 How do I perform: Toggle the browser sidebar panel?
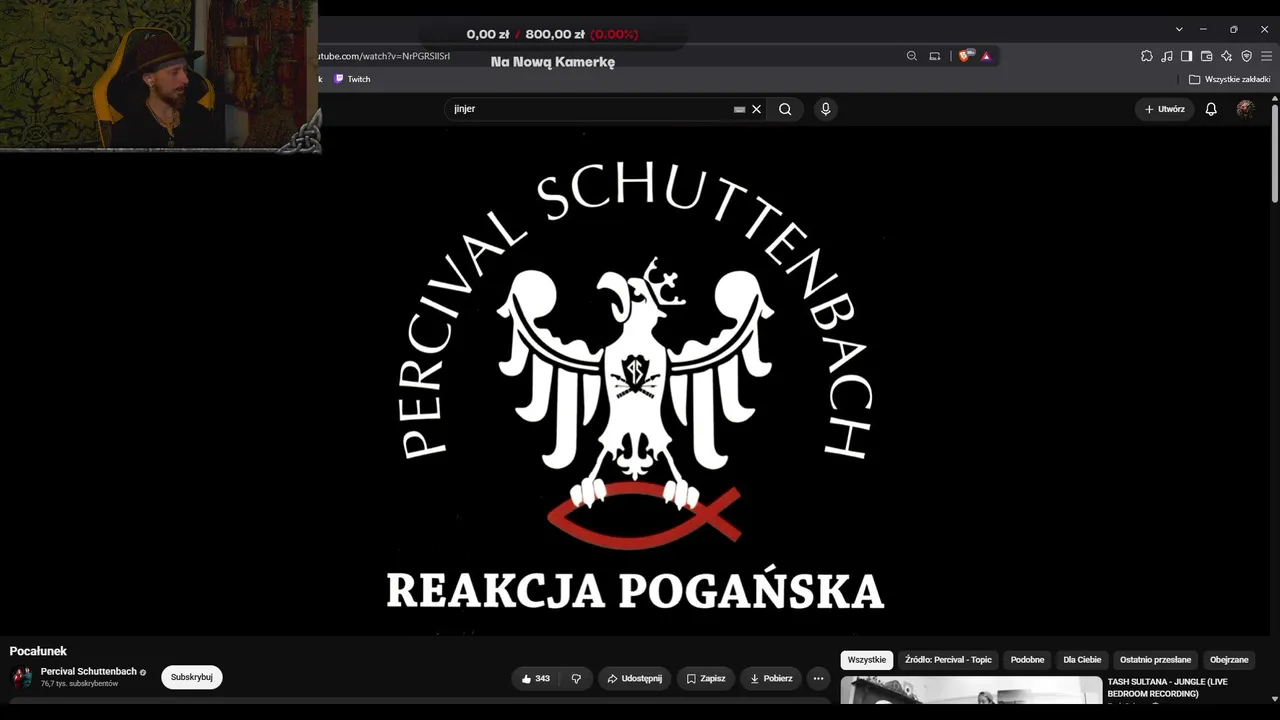pyautogui.click(x=1186, y=56)
